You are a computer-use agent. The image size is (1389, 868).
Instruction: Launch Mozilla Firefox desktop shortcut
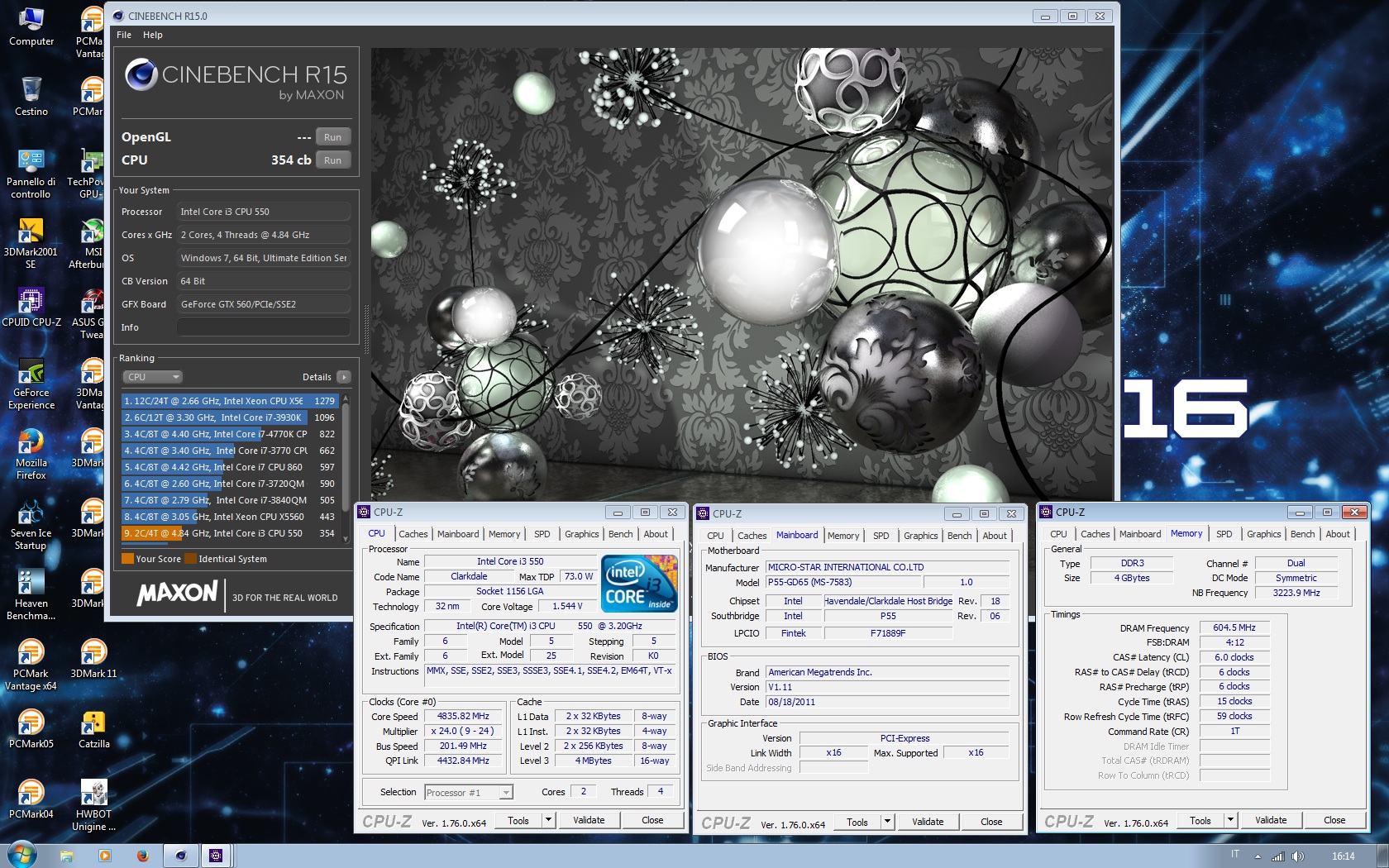pos(31,455)
